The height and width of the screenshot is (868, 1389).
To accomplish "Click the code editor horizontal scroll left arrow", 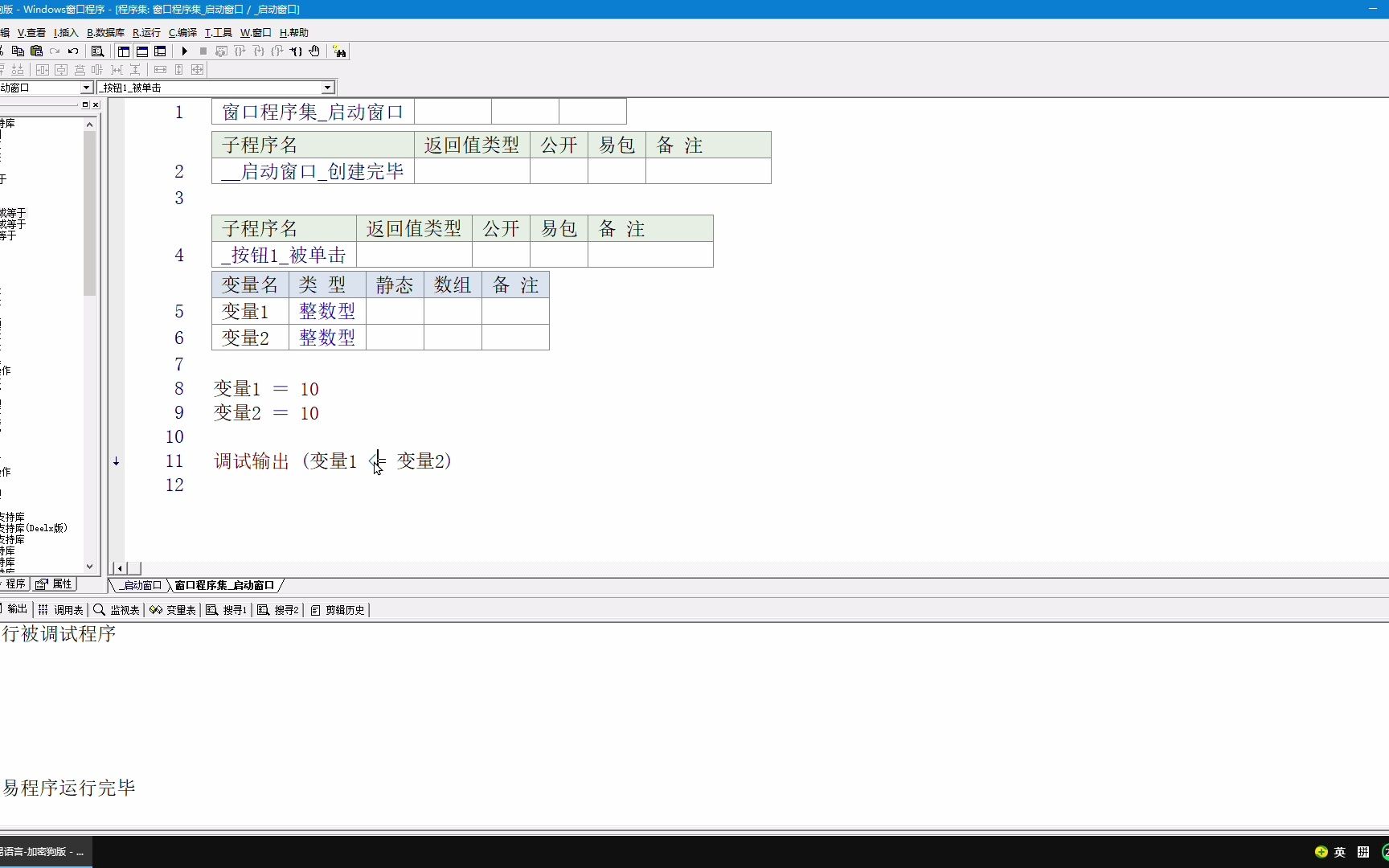I will (120, 568).
